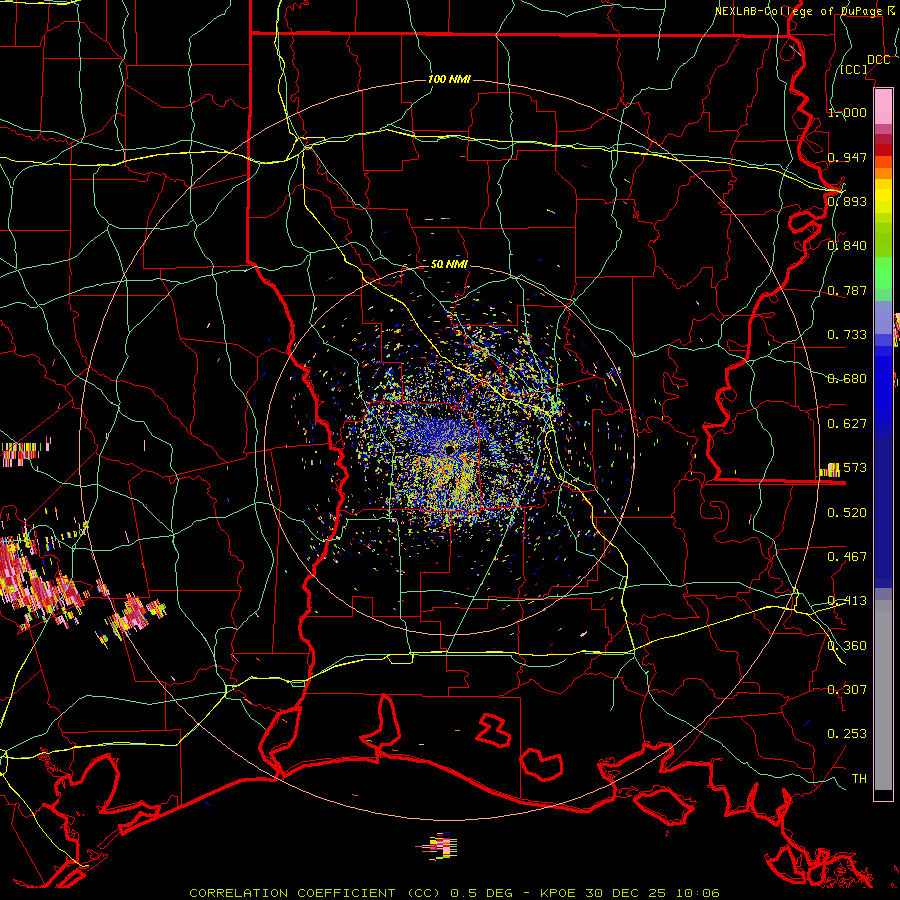Screen dimensions: 900x900
Task: Click the 0.520 scale value
Action: coord(847,513)
